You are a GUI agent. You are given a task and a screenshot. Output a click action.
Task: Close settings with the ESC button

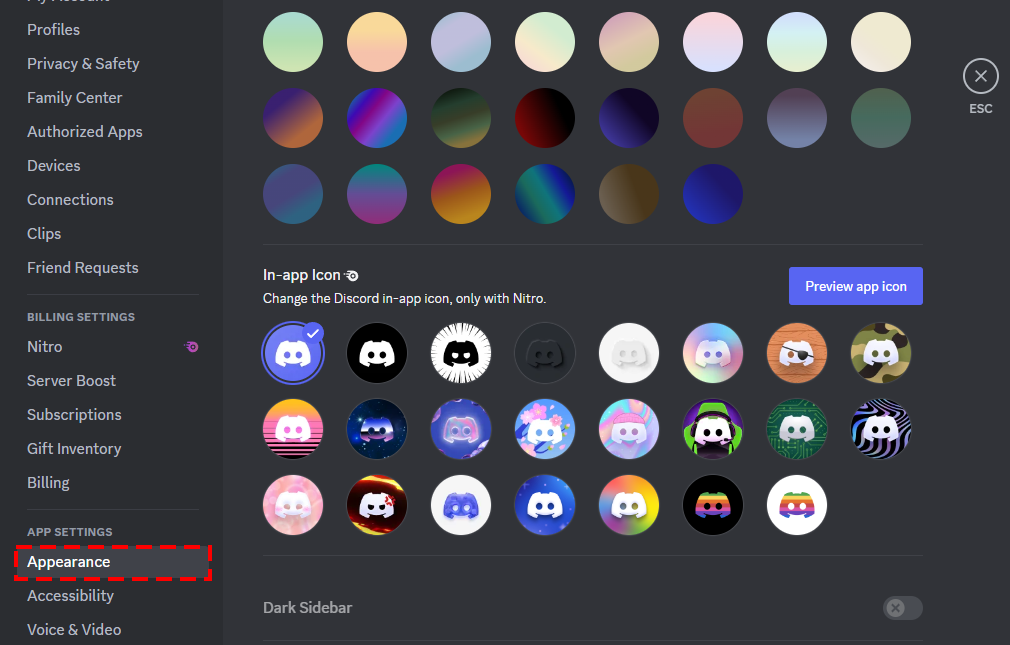[x=980, y=76]
